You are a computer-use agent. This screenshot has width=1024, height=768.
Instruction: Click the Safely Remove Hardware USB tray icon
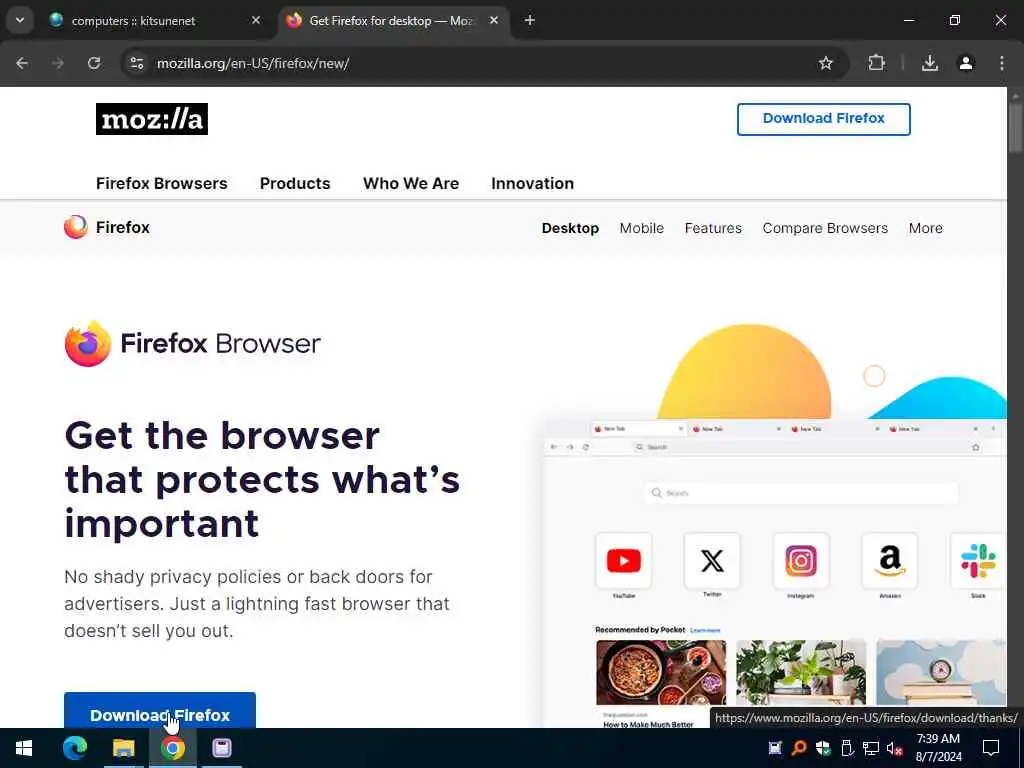click(x=847, y=748)
